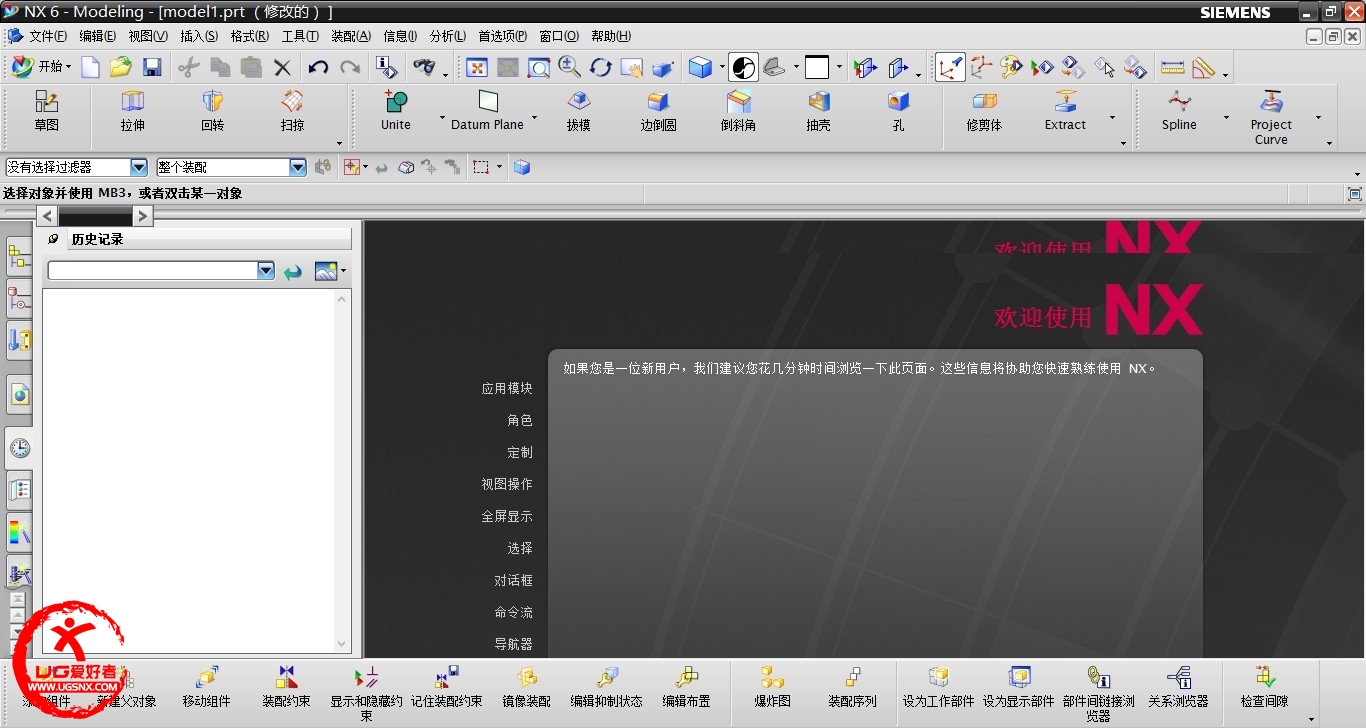The height and width of the screenshot is (728, 1366).
Task: Toggle WCS display icon
Action: [x=950, y=67]
